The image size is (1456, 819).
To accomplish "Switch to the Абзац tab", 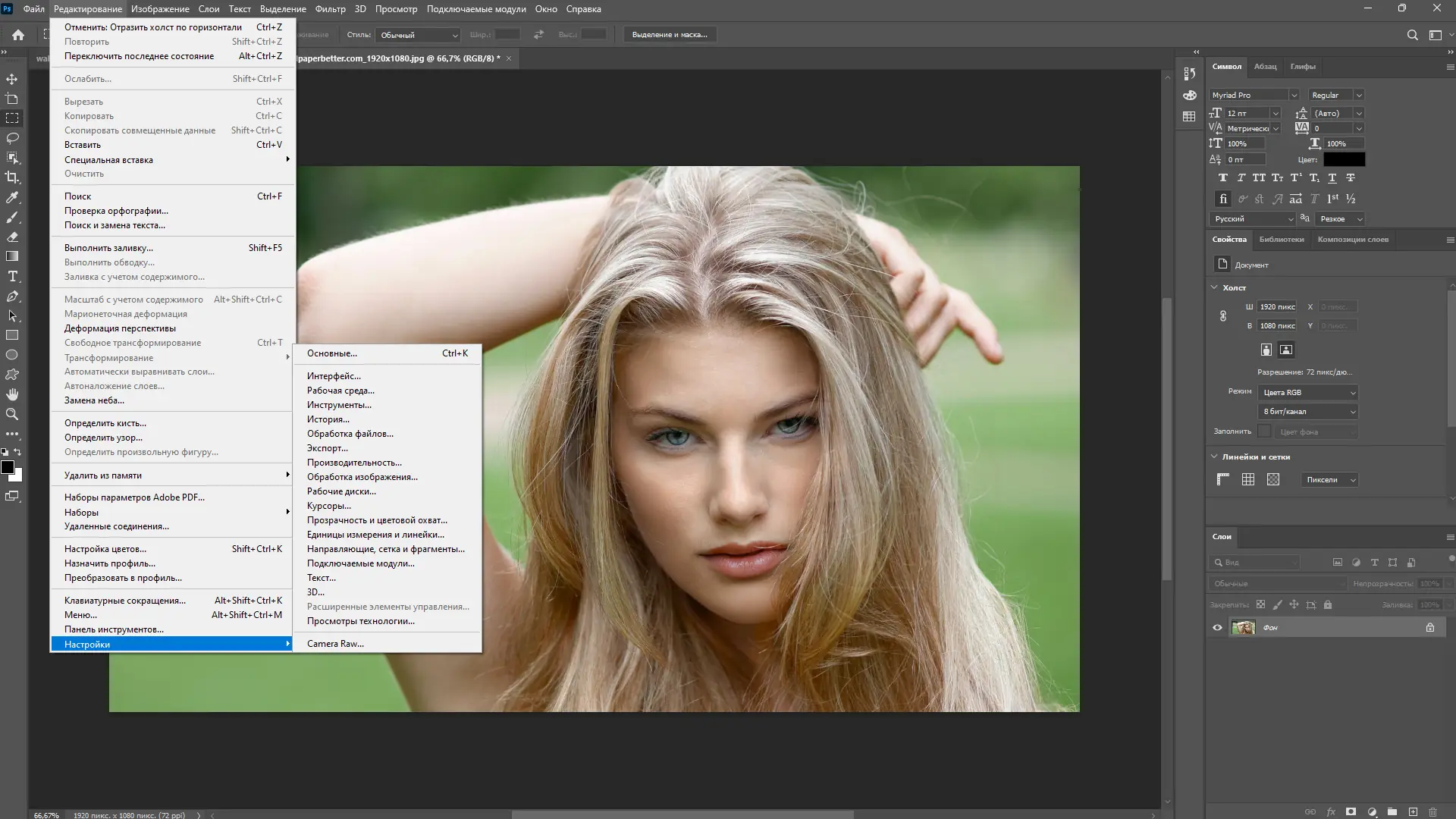I will click(1265, 67).
